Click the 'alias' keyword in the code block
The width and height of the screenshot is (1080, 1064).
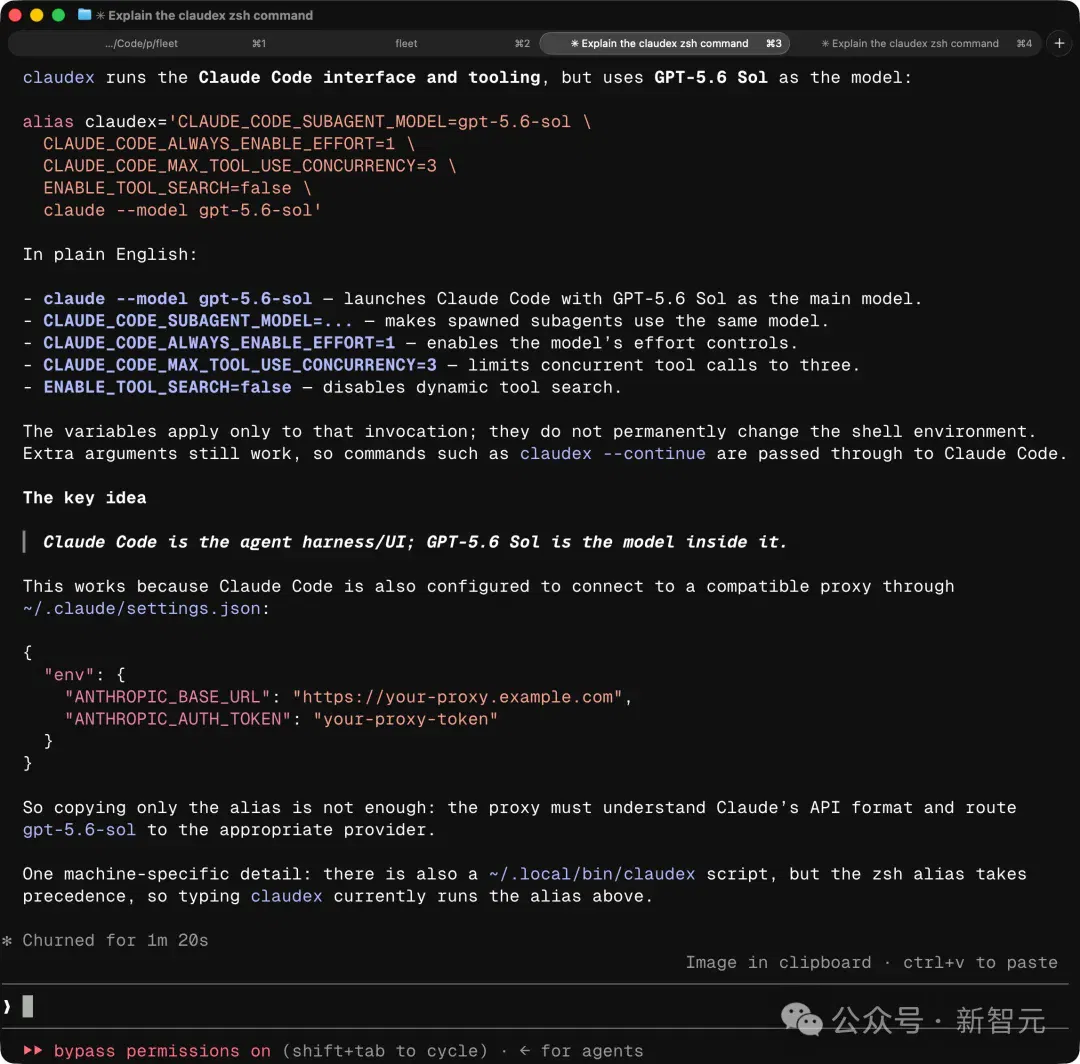[x=48, y=122]
